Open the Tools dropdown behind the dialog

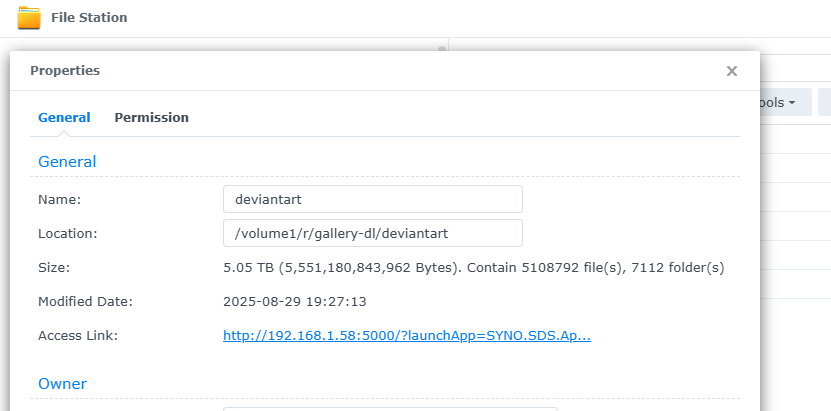(x=785, y=102)
